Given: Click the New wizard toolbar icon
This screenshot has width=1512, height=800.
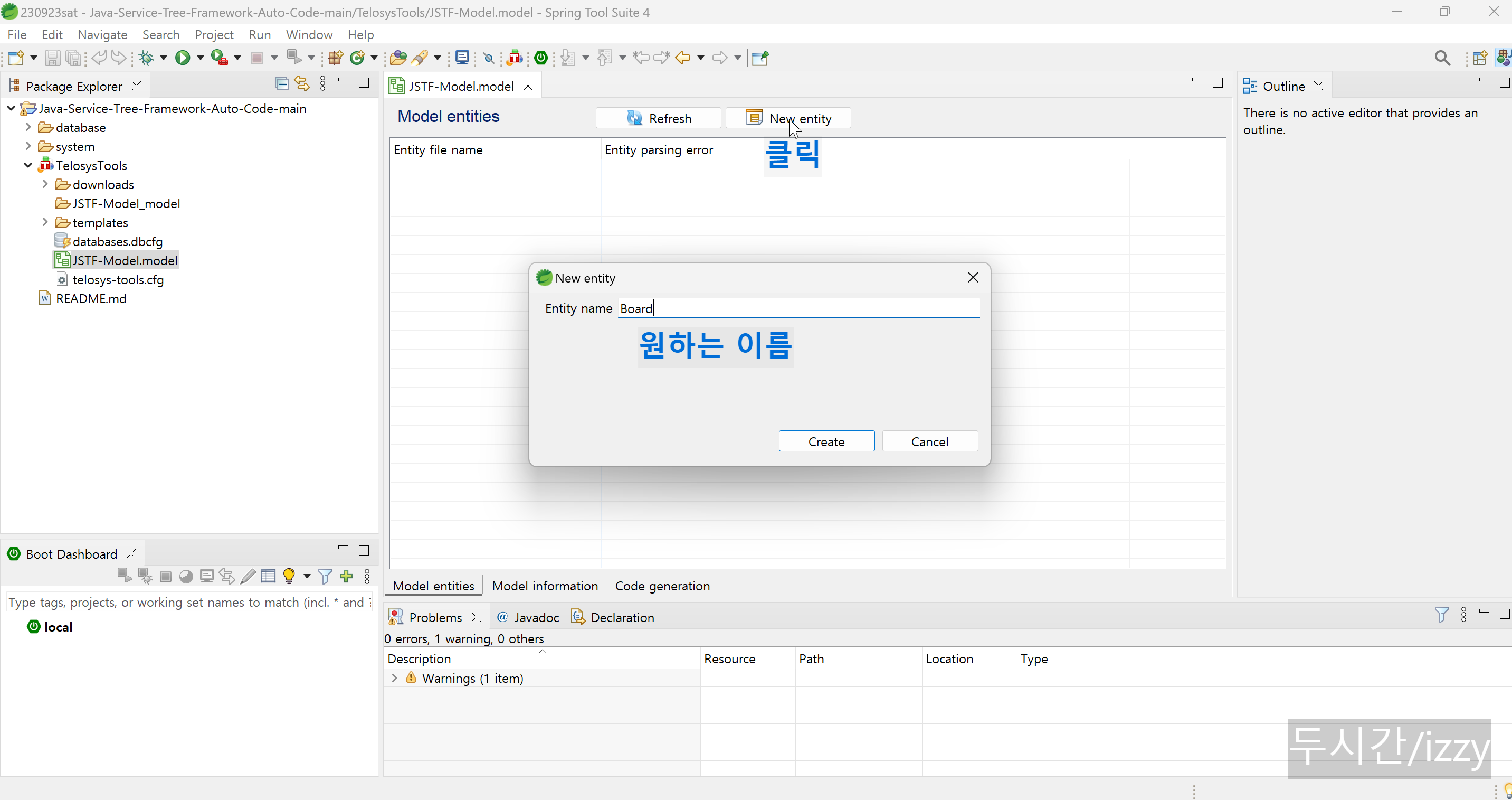Looking at the screenshot, I should 16,58.
